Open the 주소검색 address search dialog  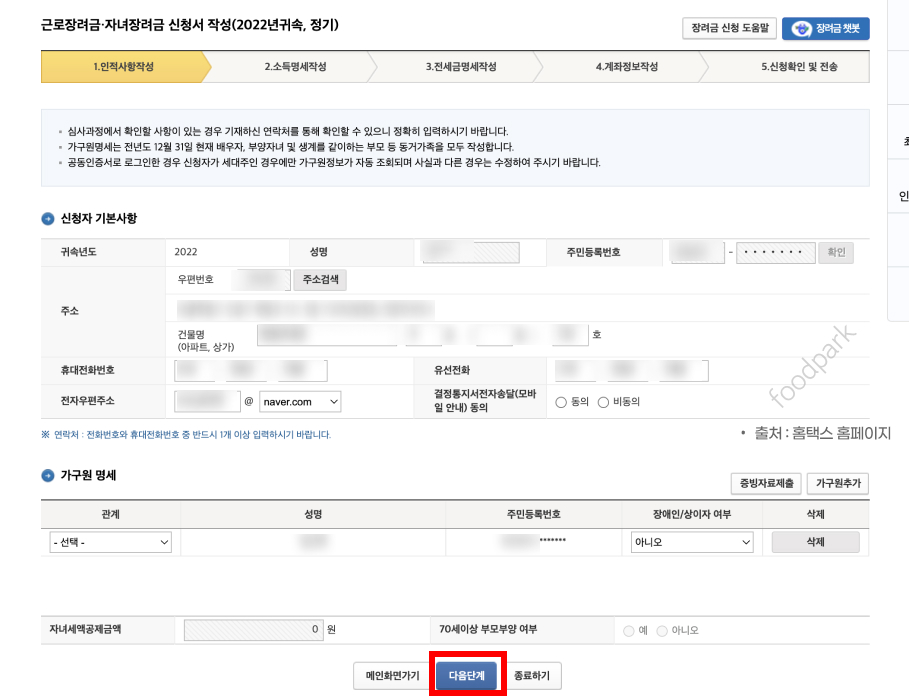pos(322,280)
